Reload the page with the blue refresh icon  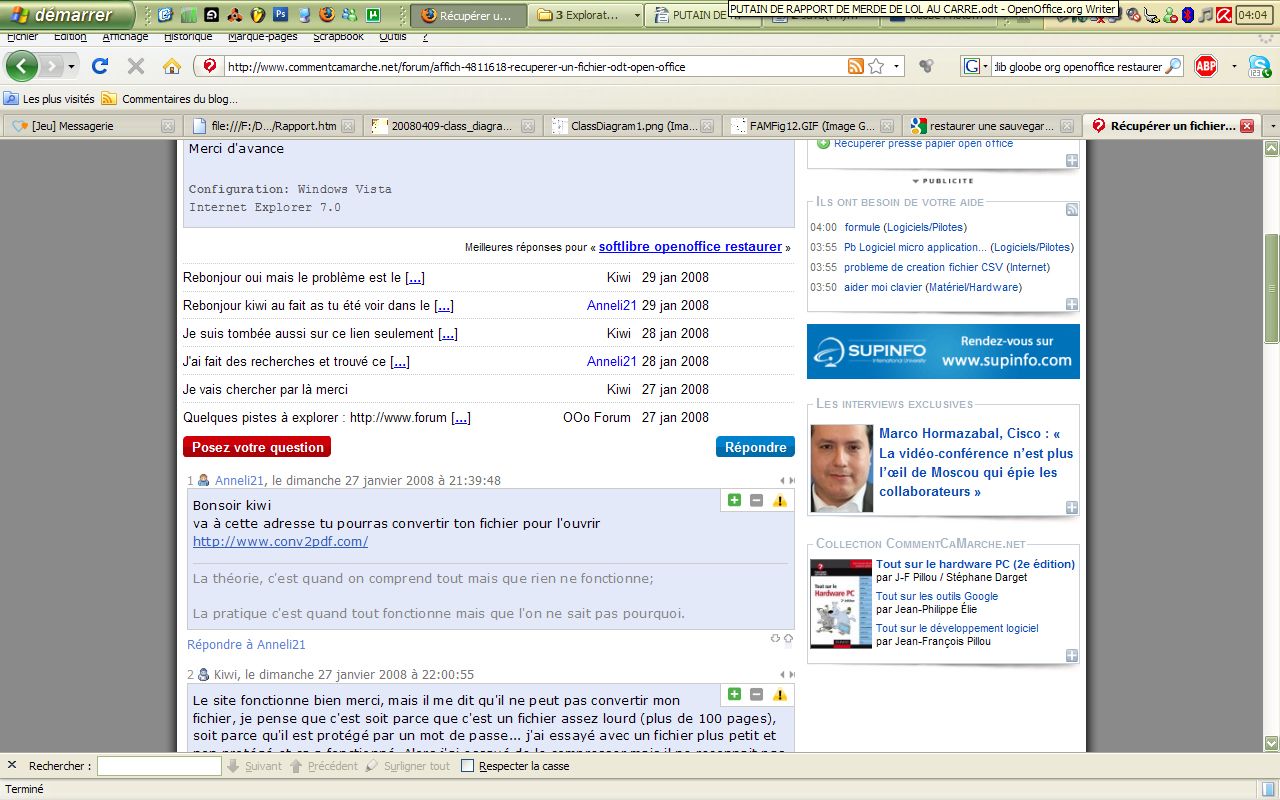(100, 66)
